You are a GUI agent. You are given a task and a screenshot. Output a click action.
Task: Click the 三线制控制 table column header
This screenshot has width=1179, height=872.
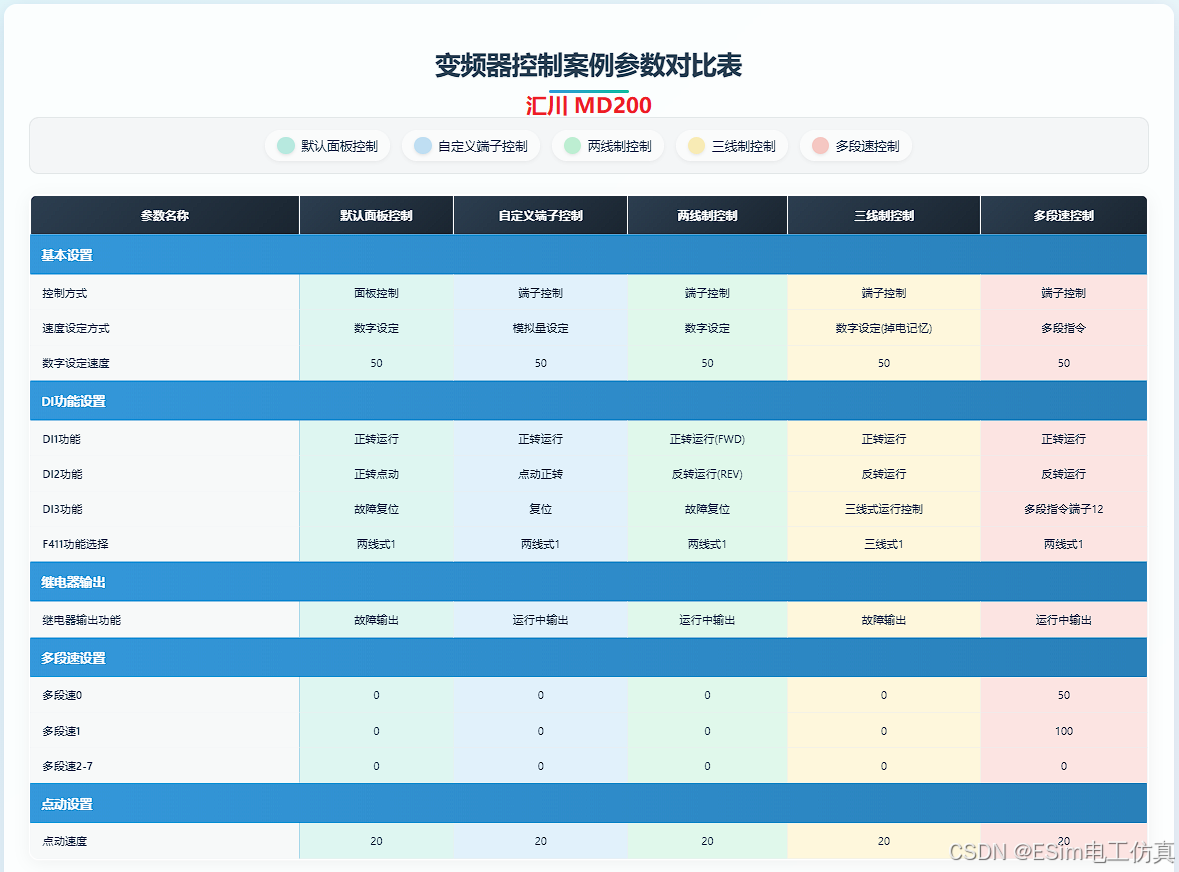[883, 216]
